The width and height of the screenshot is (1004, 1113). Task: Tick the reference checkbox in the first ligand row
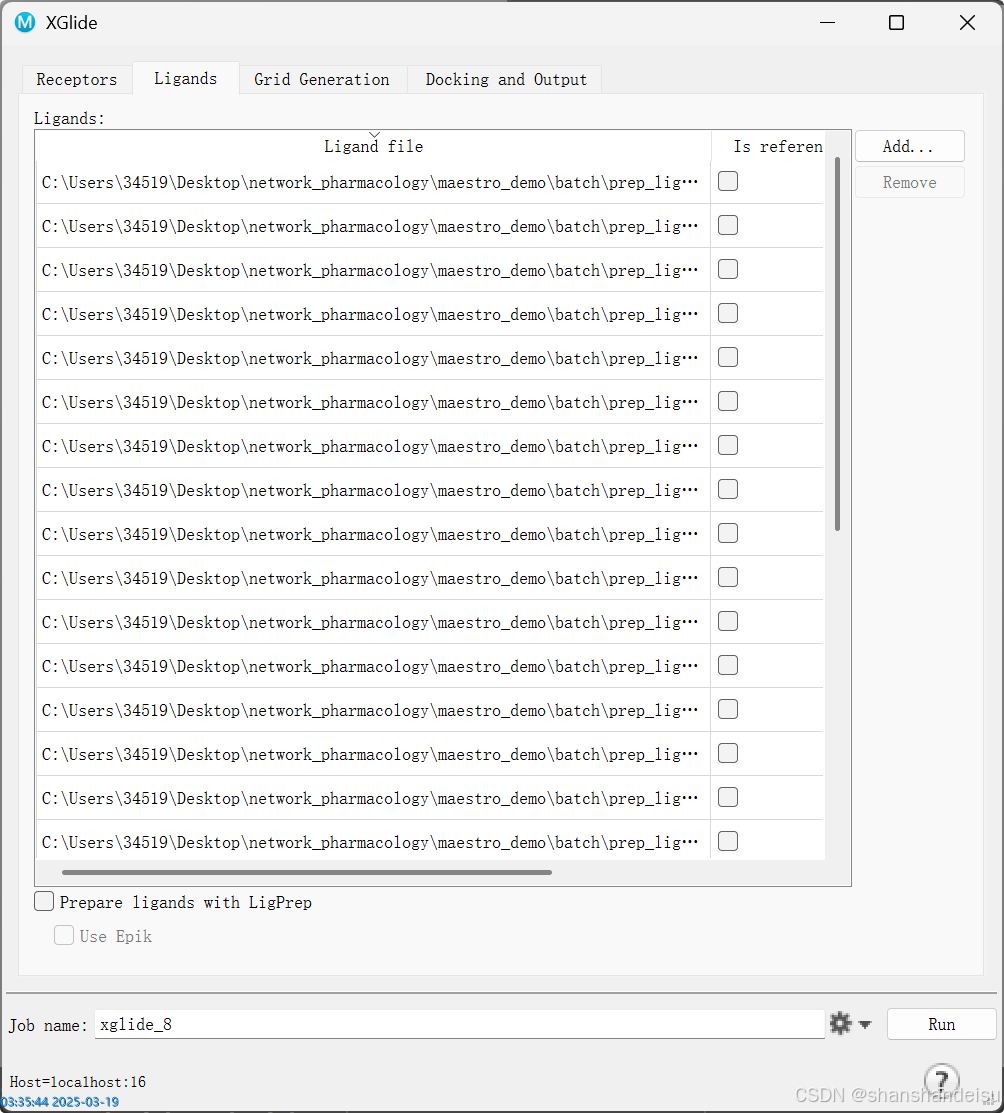728,182
